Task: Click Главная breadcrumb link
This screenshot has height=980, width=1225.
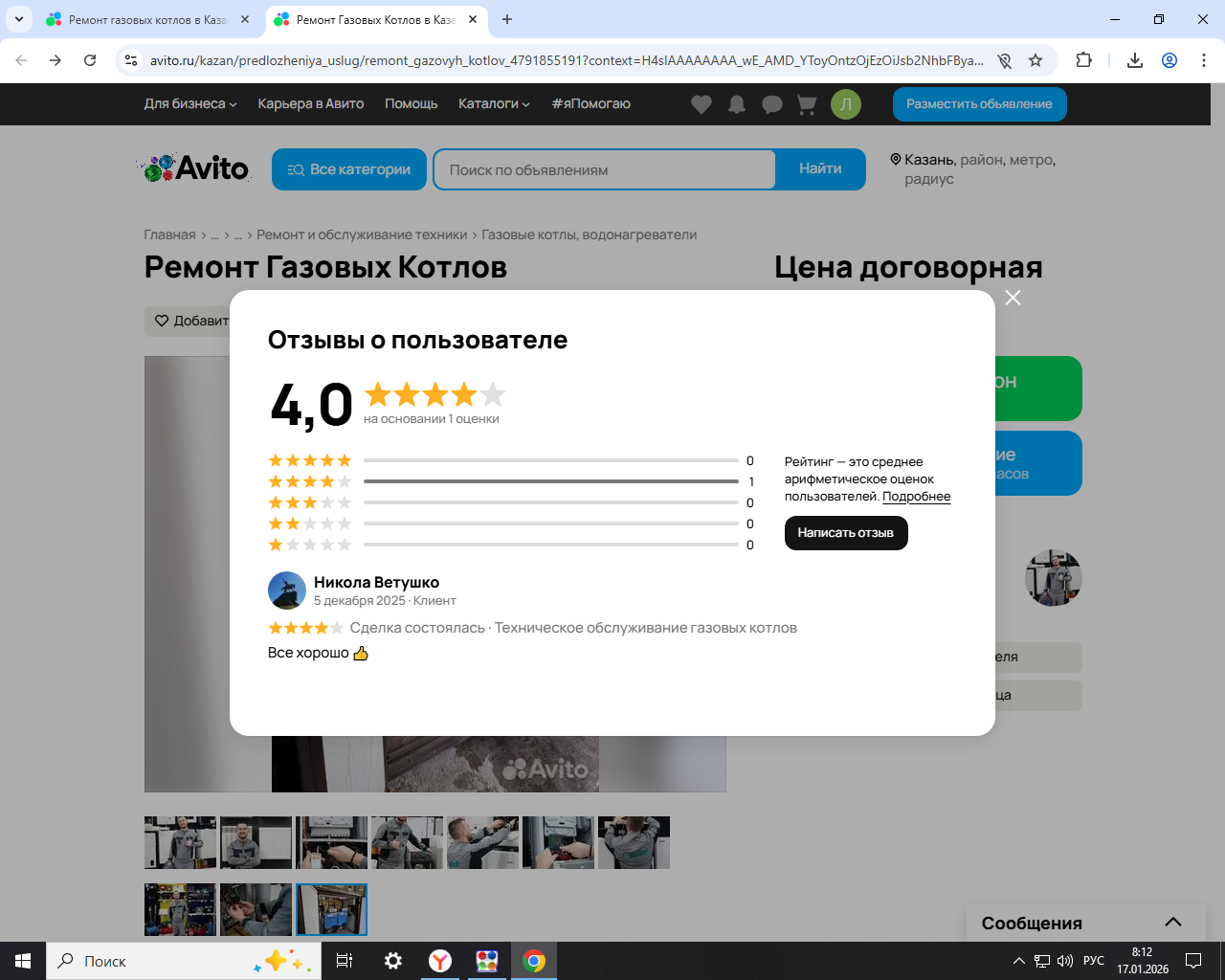Action: click(x=169, y=234)
